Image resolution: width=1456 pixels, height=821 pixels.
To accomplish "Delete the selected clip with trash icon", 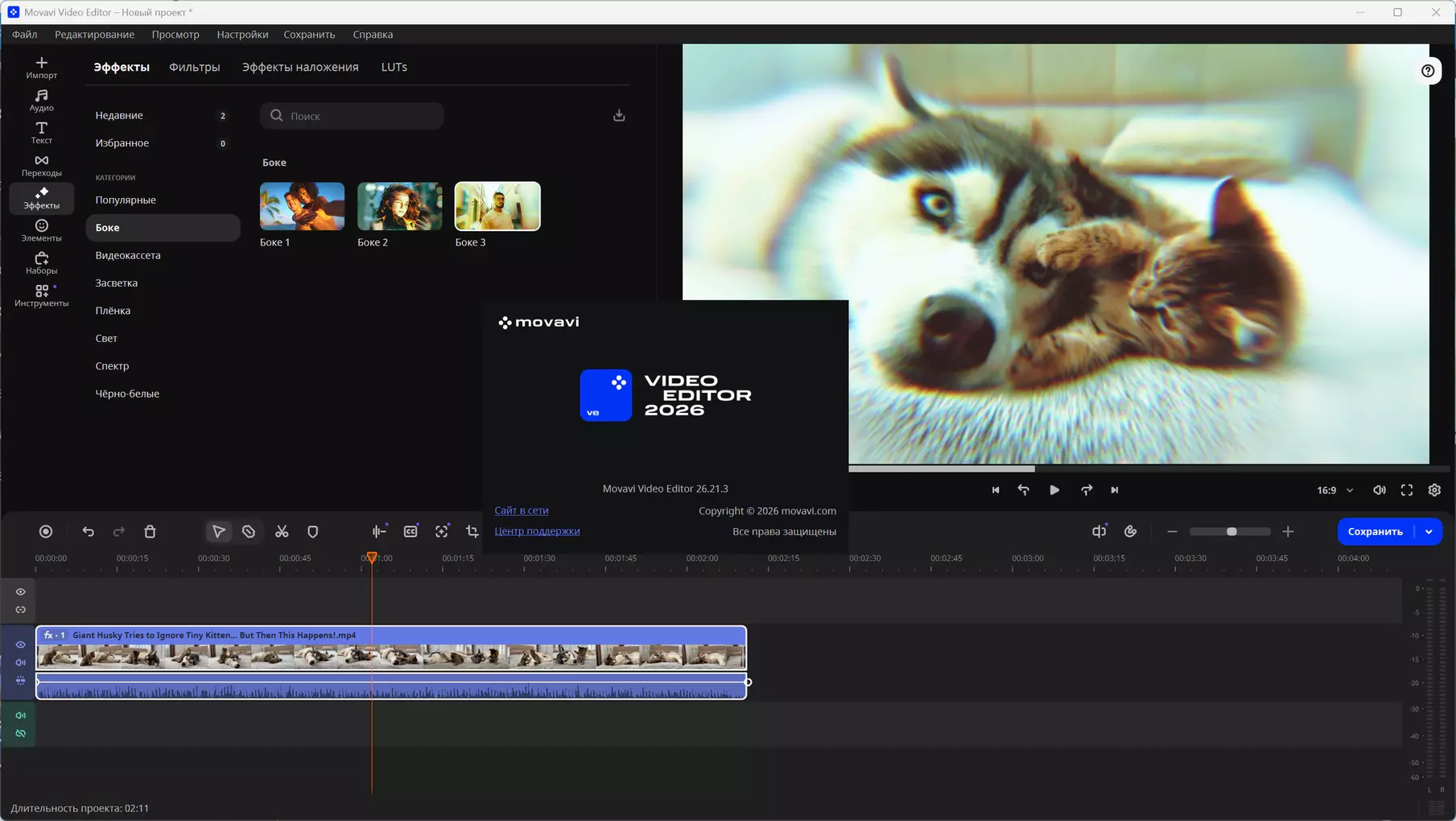I will 150,531.
